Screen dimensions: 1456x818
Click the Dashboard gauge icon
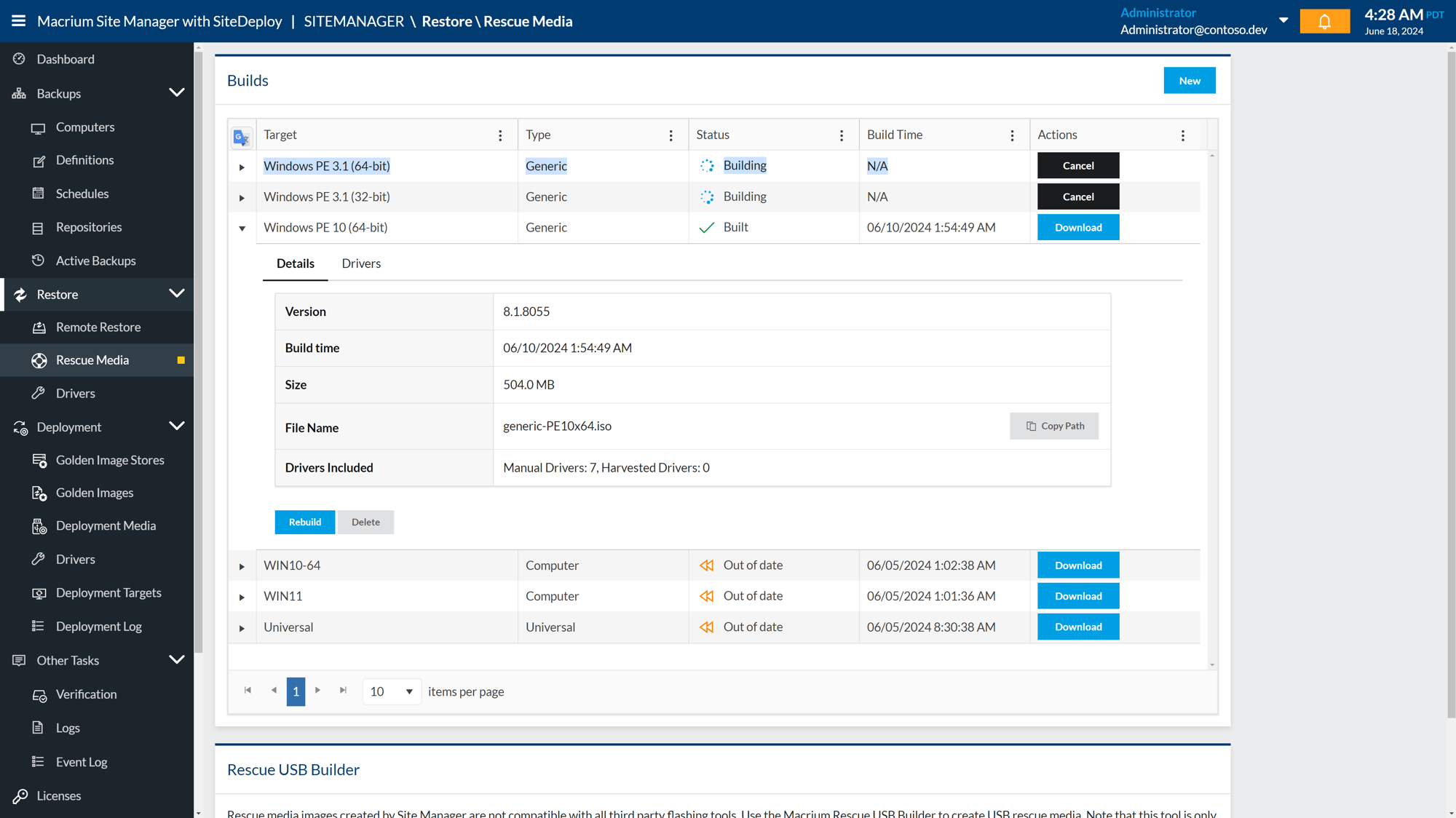(20, 59)
